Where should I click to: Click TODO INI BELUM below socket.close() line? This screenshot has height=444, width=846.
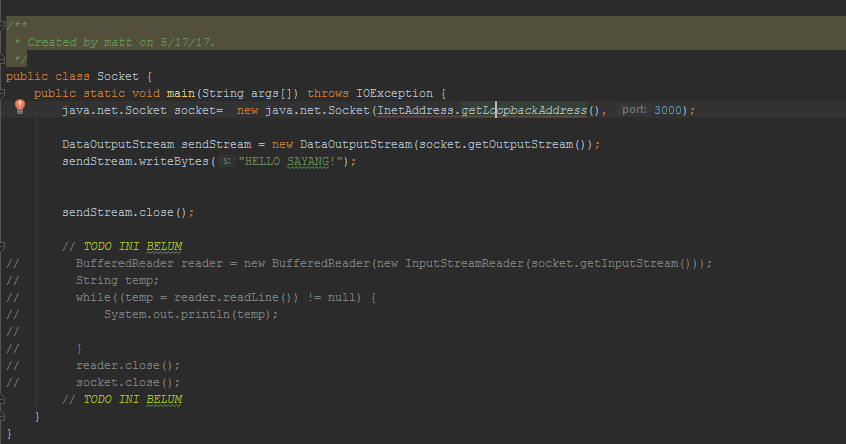[133, 399]
